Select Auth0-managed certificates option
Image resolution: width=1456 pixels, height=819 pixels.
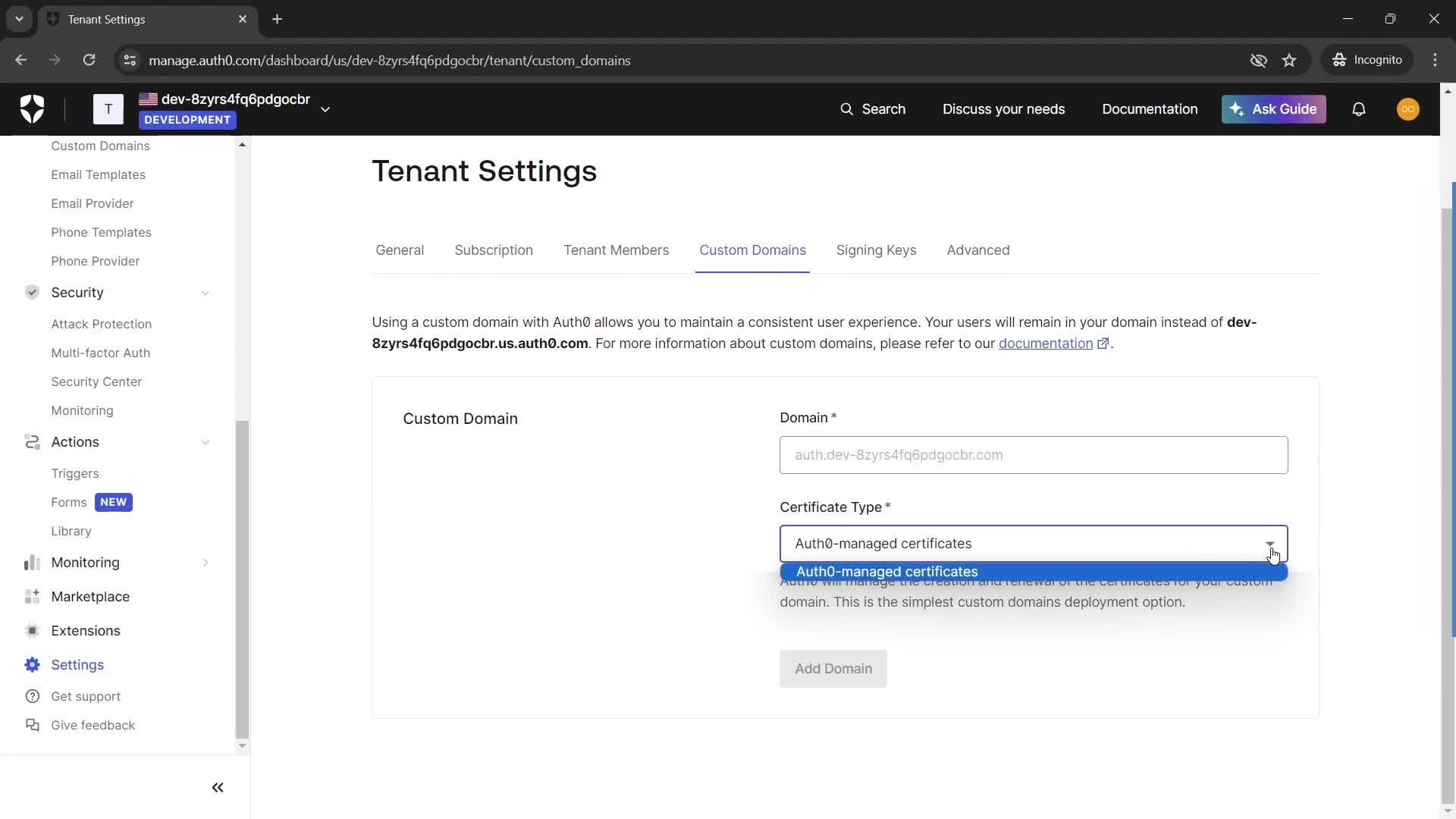click(x=1034, y=572)
